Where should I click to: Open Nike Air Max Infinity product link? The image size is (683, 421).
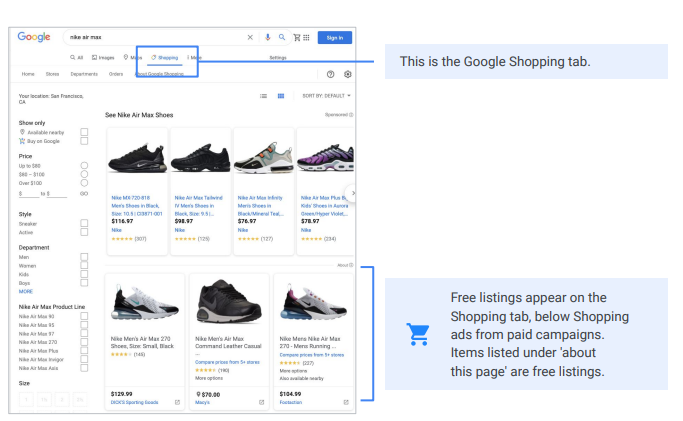260,205
